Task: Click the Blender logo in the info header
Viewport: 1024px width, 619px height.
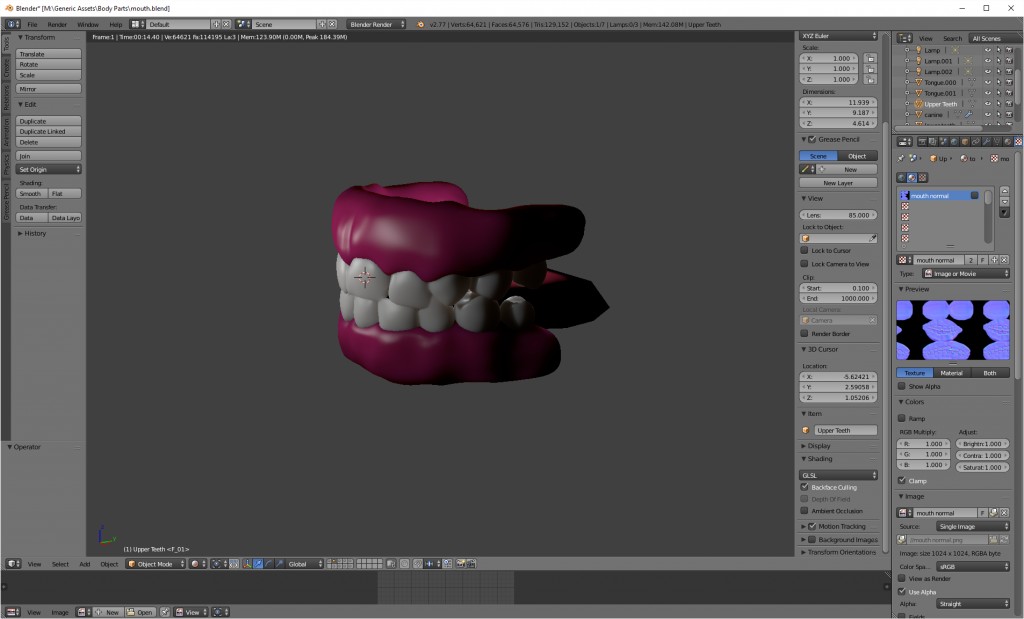Action: coord(11,23)
